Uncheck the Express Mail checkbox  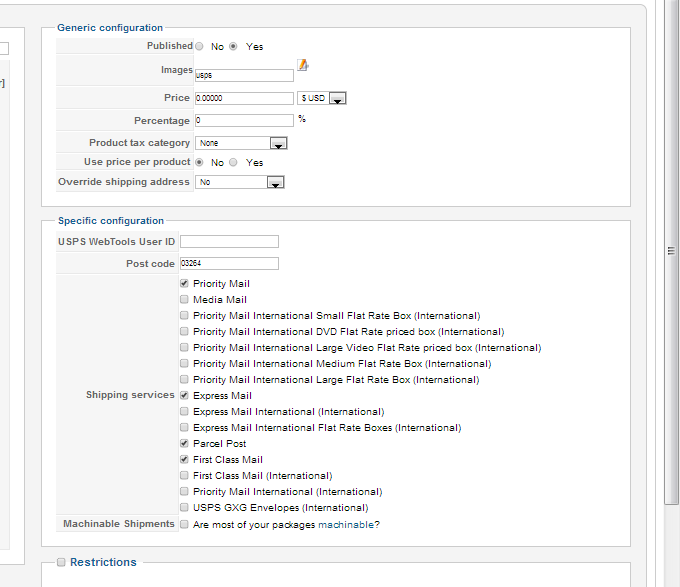184,396
